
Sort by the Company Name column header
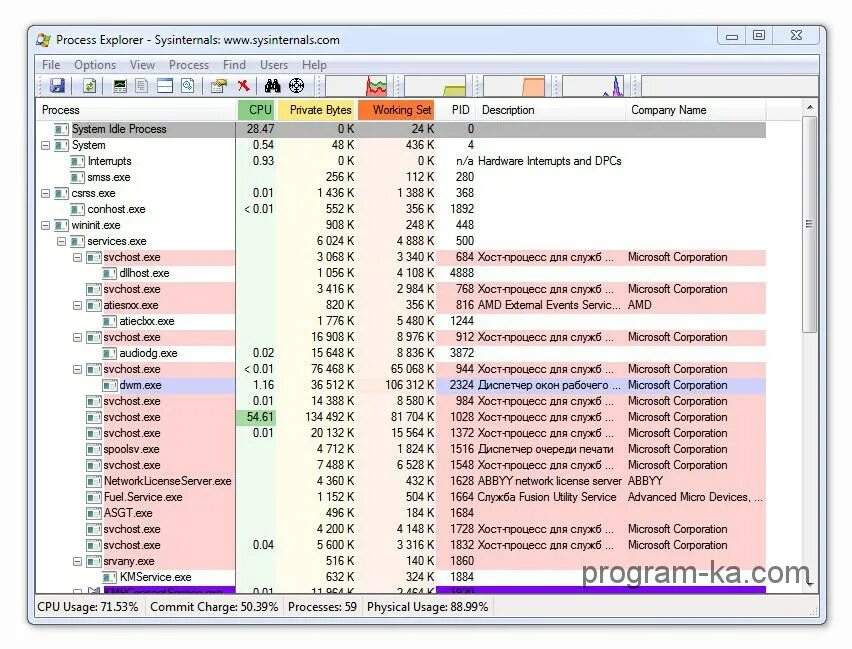[696, 110]
